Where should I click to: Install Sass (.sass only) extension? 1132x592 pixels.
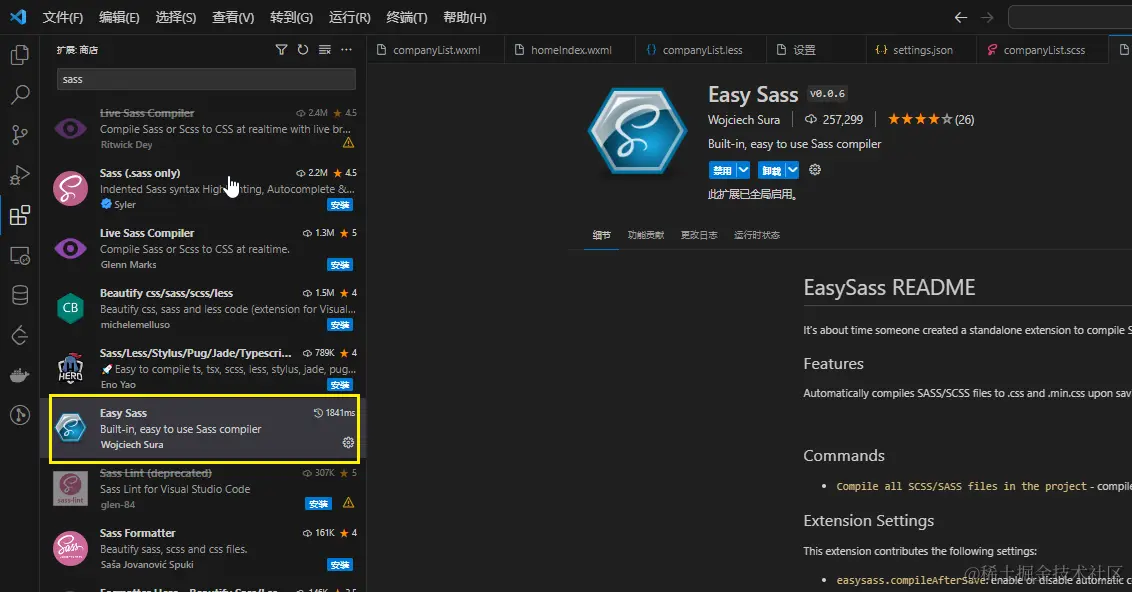pos(340,205)
